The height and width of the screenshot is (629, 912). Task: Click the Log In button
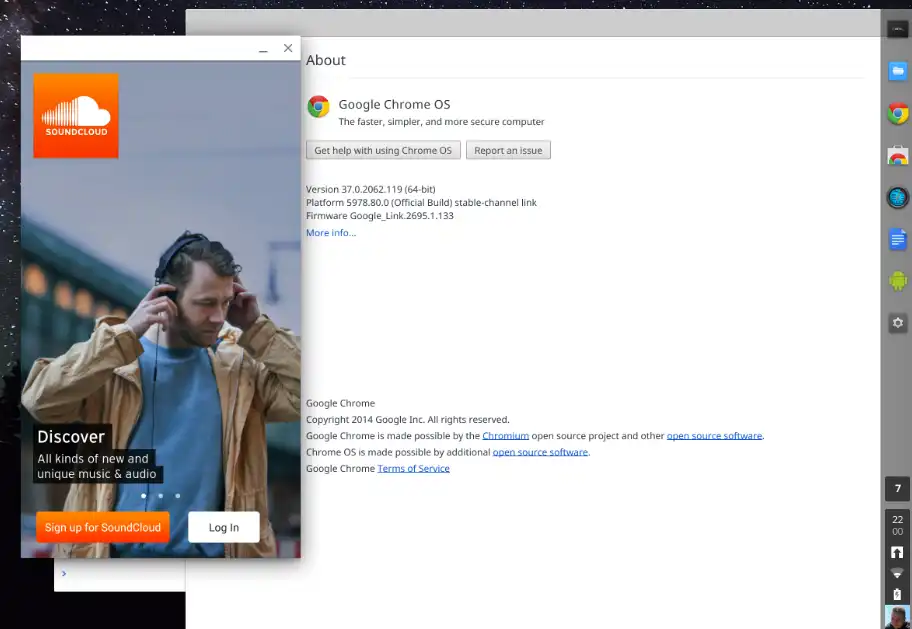224,527
